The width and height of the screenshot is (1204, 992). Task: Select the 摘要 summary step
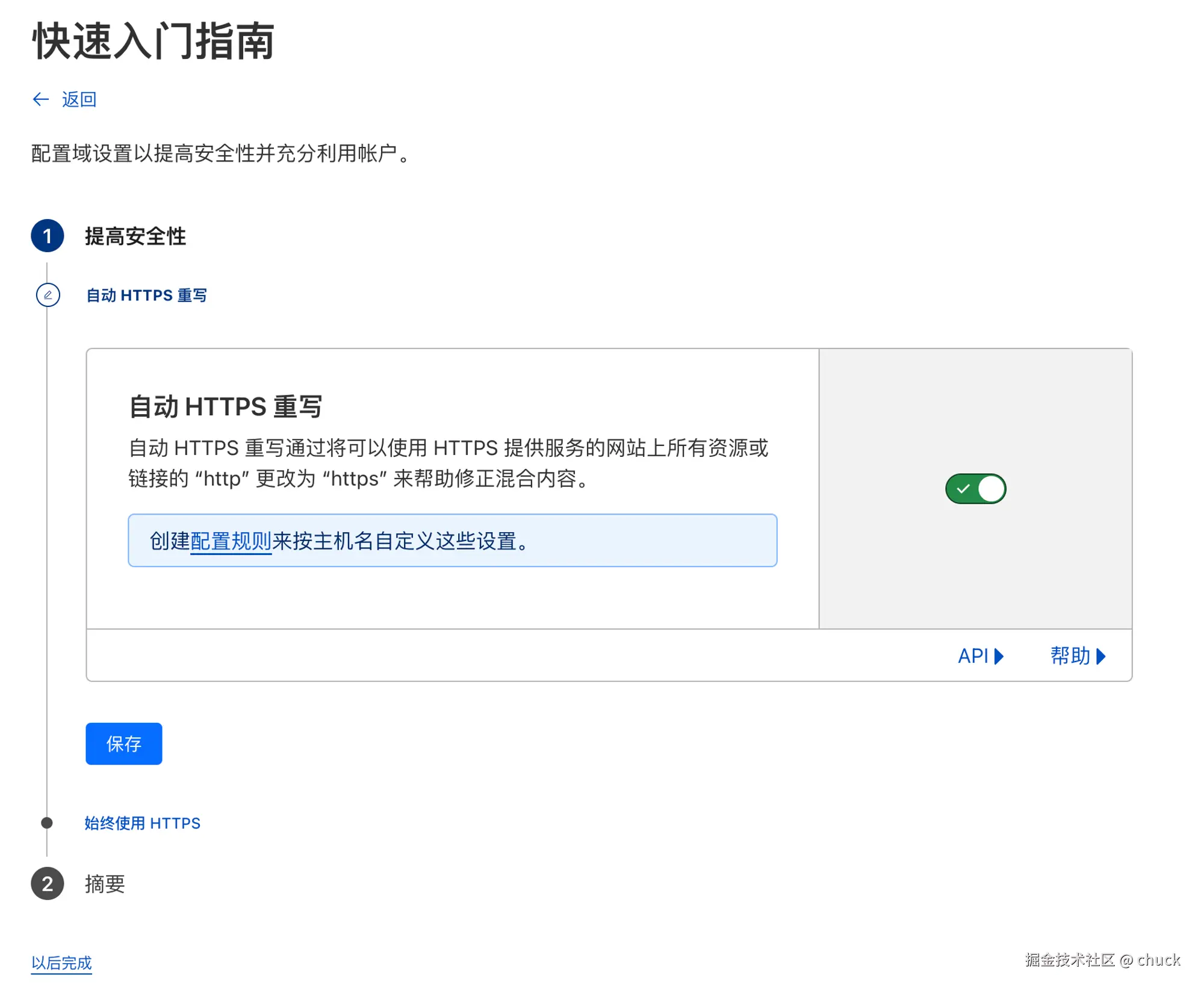point(105,884)
